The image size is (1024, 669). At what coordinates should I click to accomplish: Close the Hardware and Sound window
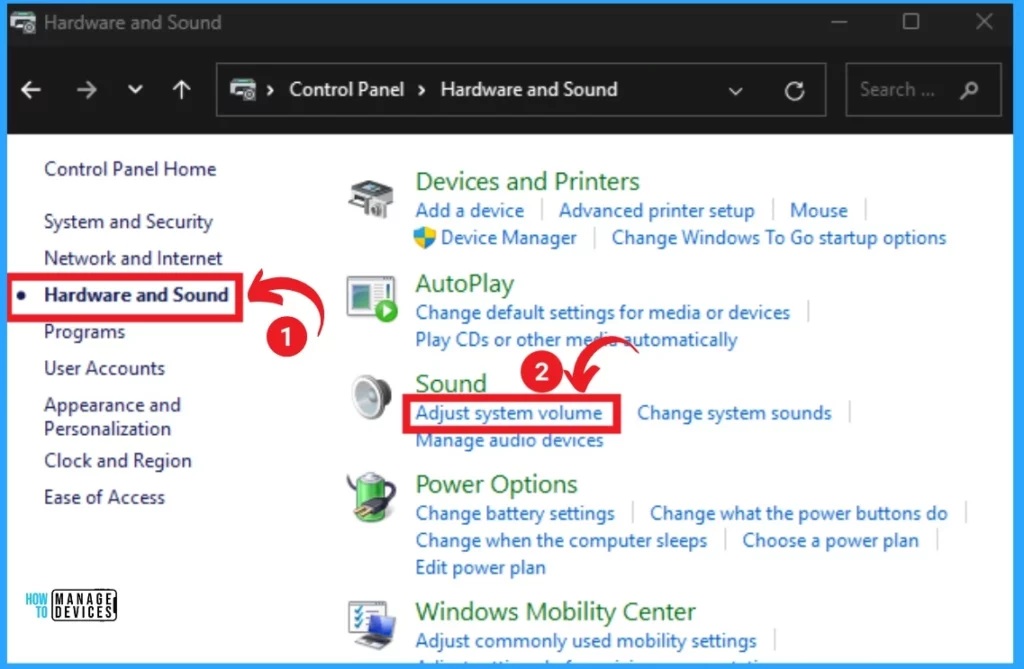(x=984, y=22)
